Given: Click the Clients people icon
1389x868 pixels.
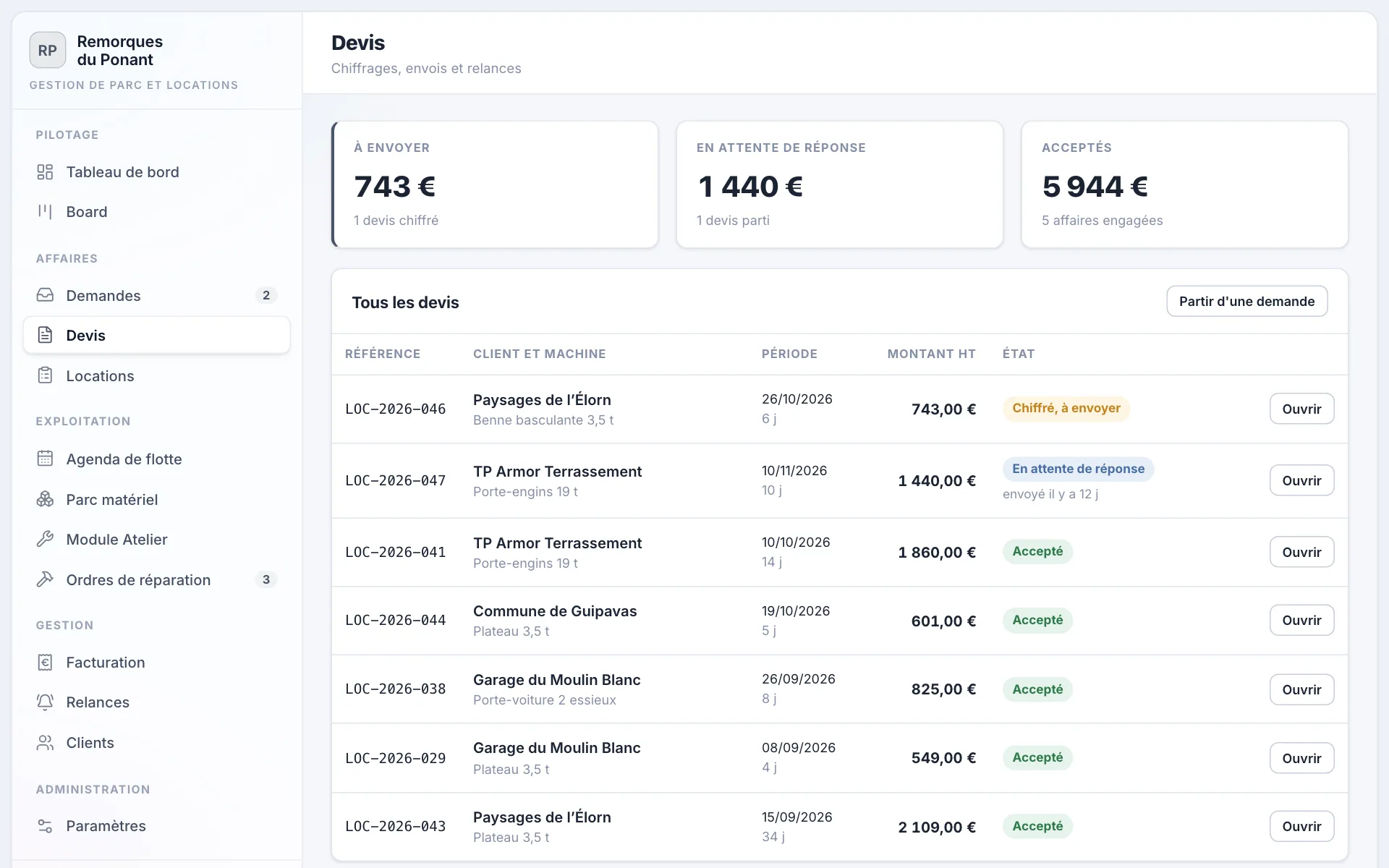Looking at the screenshot, I should pyautogui.click(x=45, y=742).
